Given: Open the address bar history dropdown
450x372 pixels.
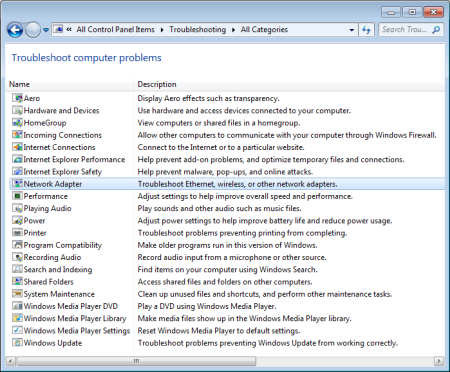Looking at the screenshot, I should point(352,30).
